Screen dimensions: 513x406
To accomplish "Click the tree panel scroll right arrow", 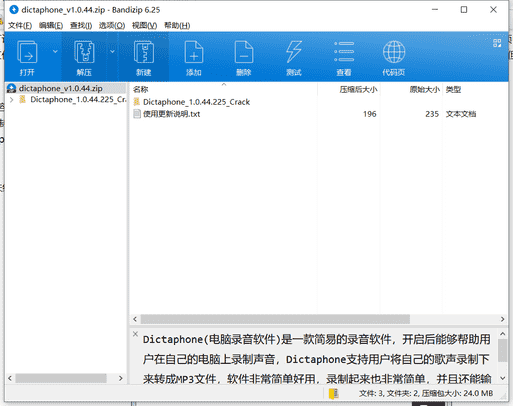I will [x=121, y=378].
